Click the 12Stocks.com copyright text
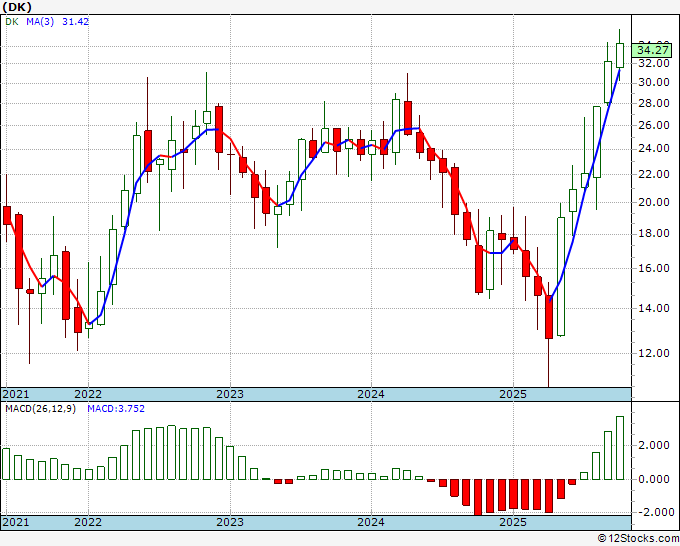 click(x=638, y=539)
